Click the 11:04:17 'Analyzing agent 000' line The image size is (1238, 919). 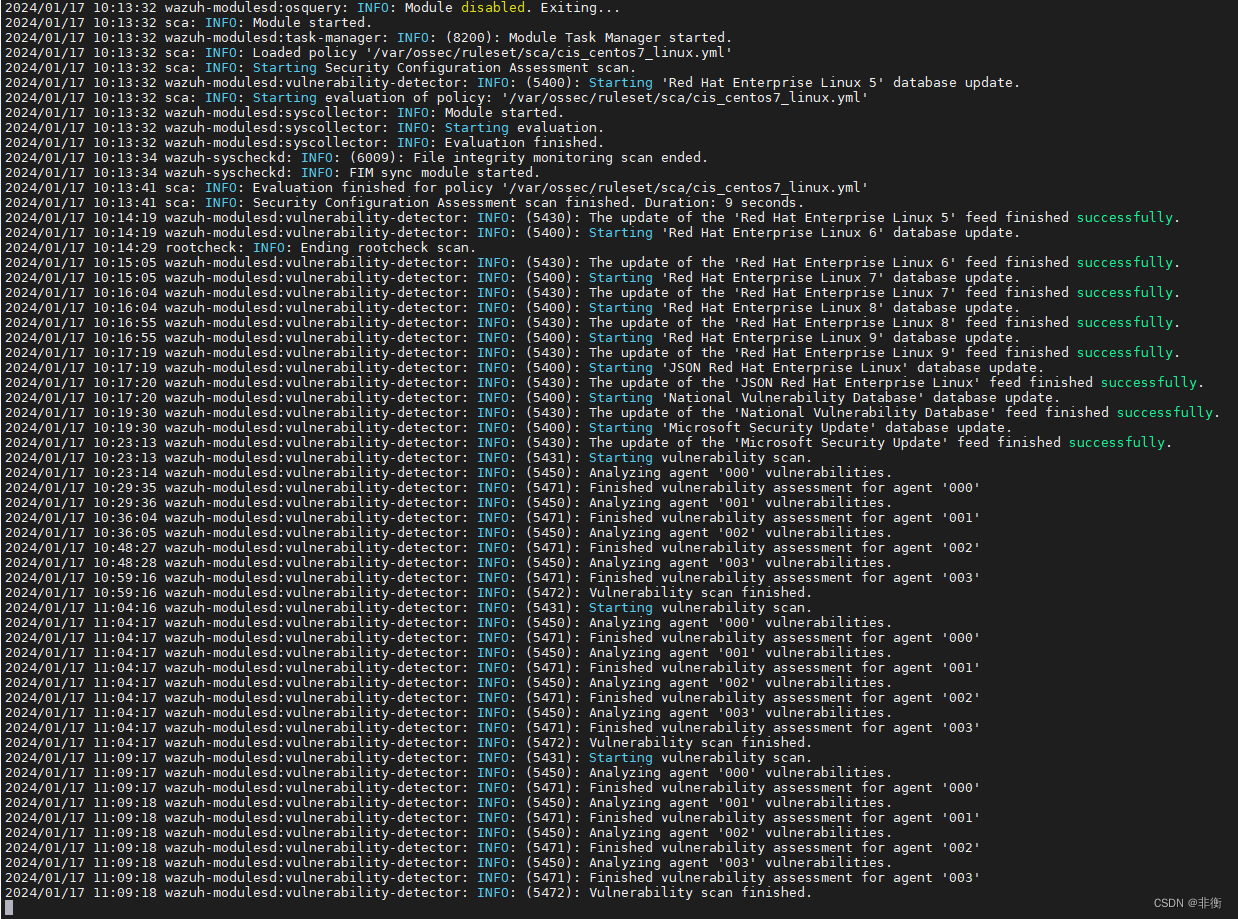[448, 623]
